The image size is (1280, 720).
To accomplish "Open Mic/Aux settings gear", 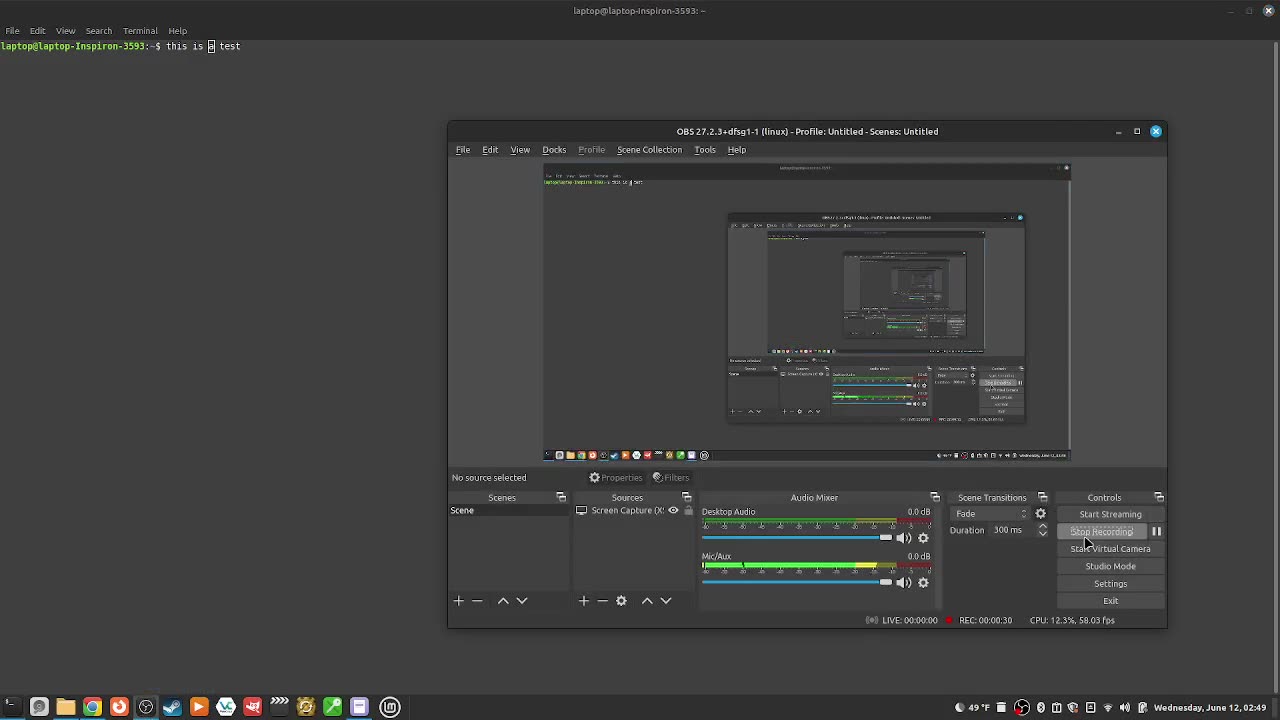I will [923, 583].
